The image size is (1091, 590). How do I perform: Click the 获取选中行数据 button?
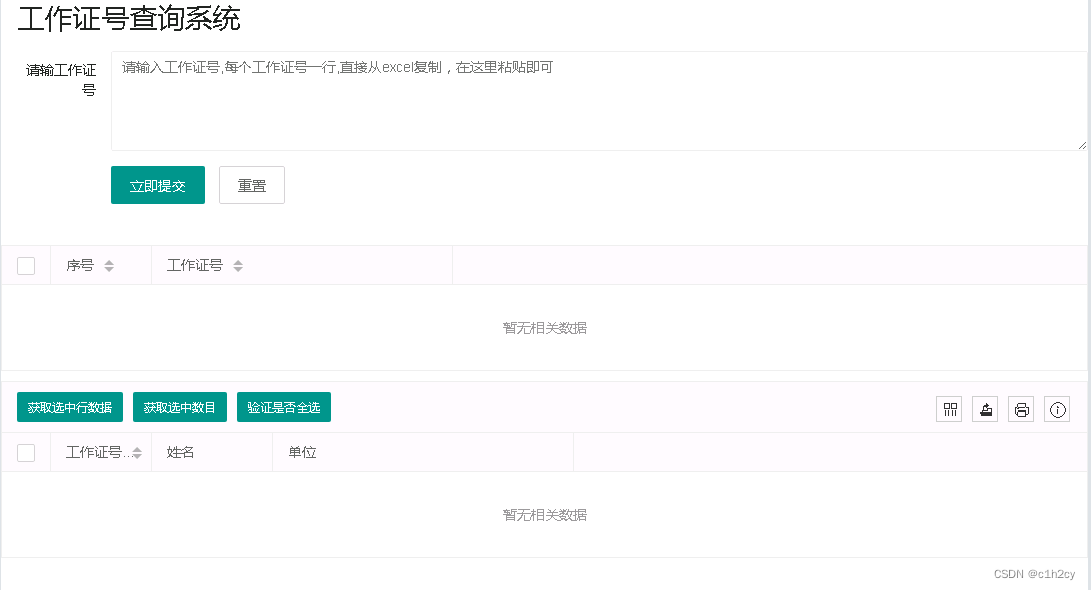[x=68, y=407]
